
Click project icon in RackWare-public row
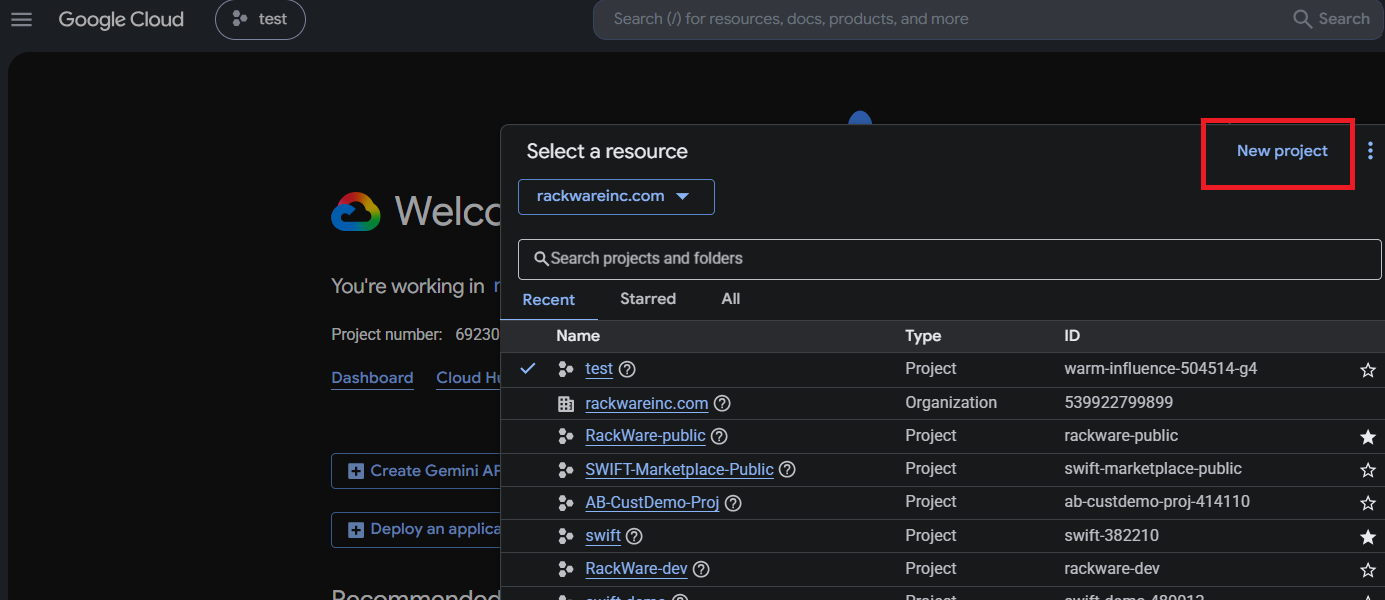coord(566,437)
